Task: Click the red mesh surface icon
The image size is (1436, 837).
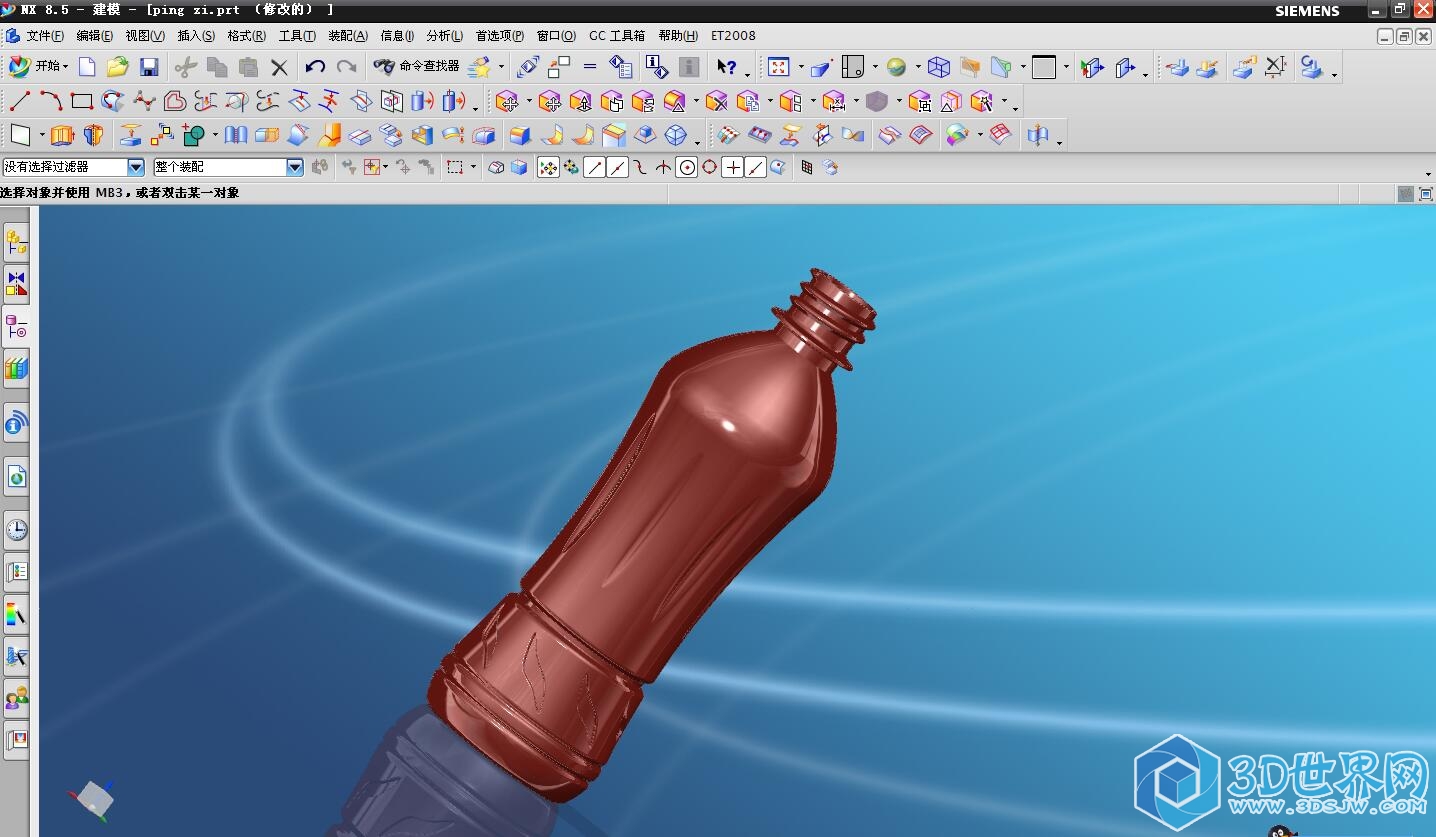Action: tap(1000, 134)
